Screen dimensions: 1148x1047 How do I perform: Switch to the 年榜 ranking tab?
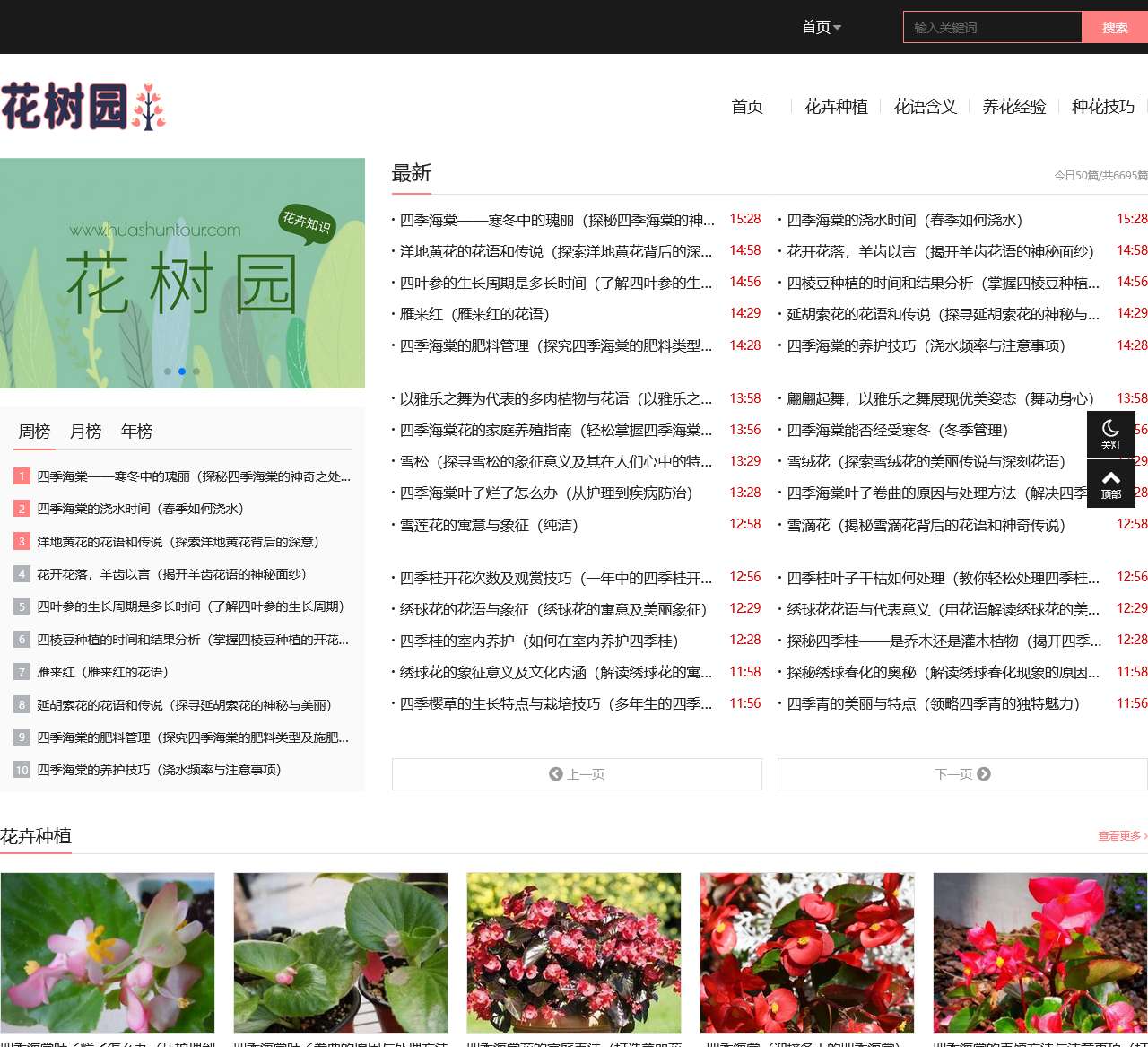(137, 432)
